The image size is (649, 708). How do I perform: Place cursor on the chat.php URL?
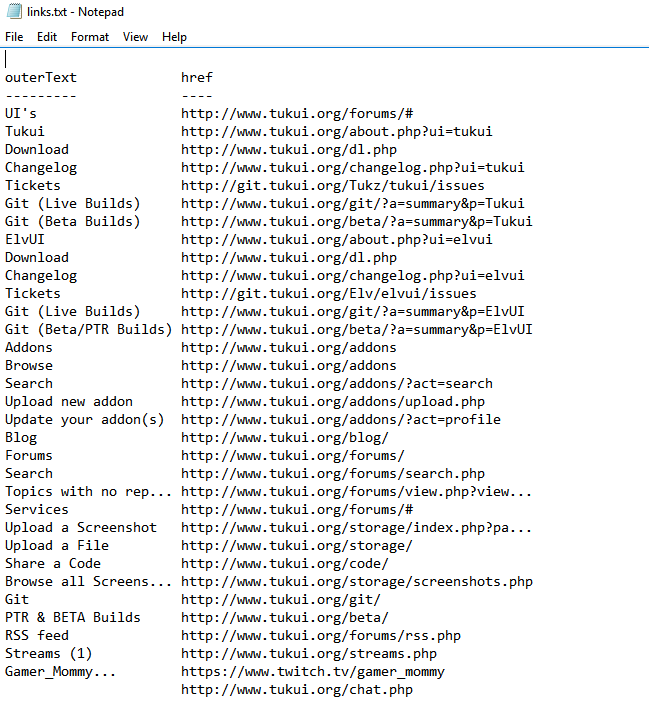(296, 690)
